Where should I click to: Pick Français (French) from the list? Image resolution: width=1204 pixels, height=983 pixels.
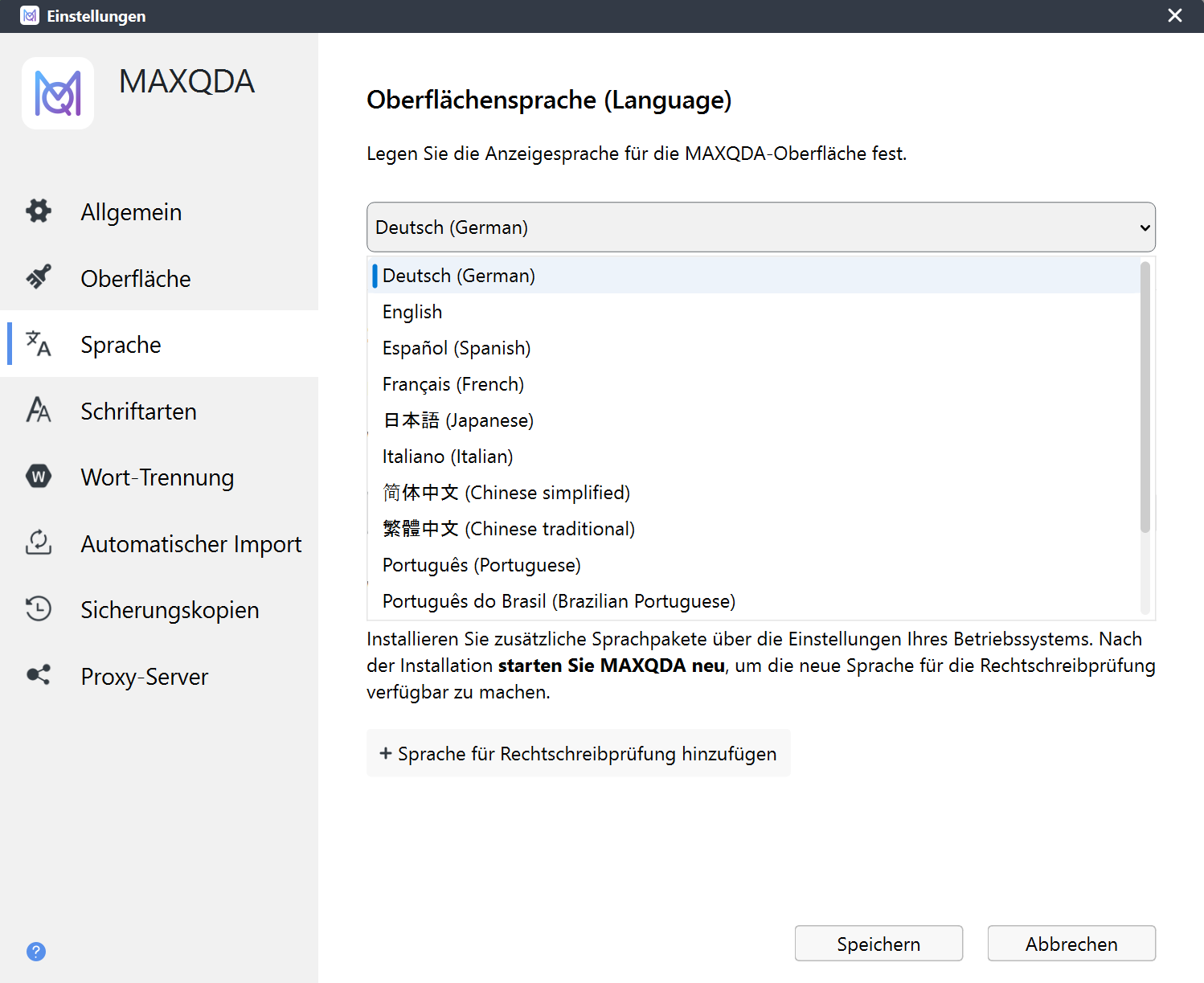(754, 384)
